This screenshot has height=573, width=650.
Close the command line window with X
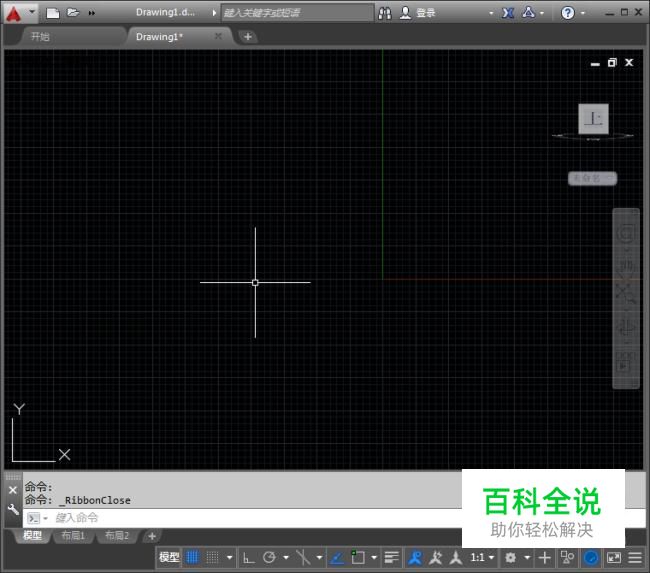(13, 490)
